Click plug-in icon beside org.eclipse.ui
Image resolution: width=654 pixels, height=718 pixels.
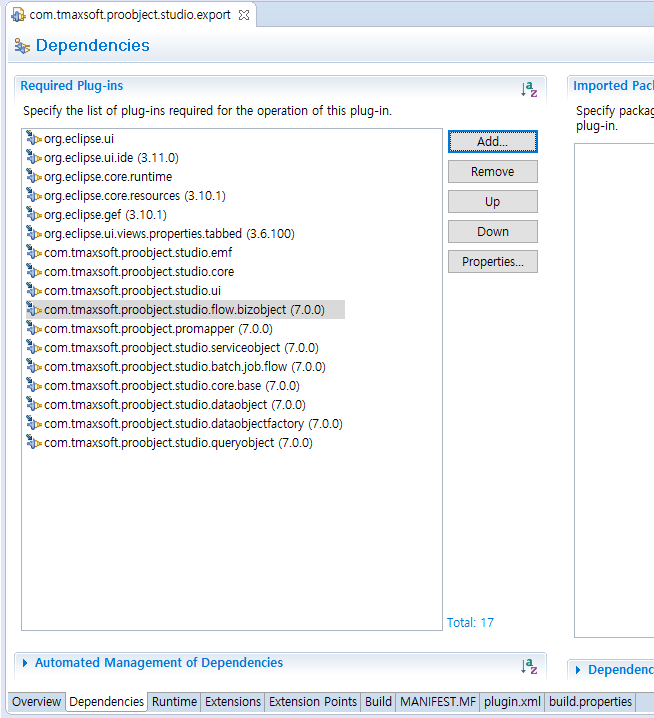[x=34, y=138]
